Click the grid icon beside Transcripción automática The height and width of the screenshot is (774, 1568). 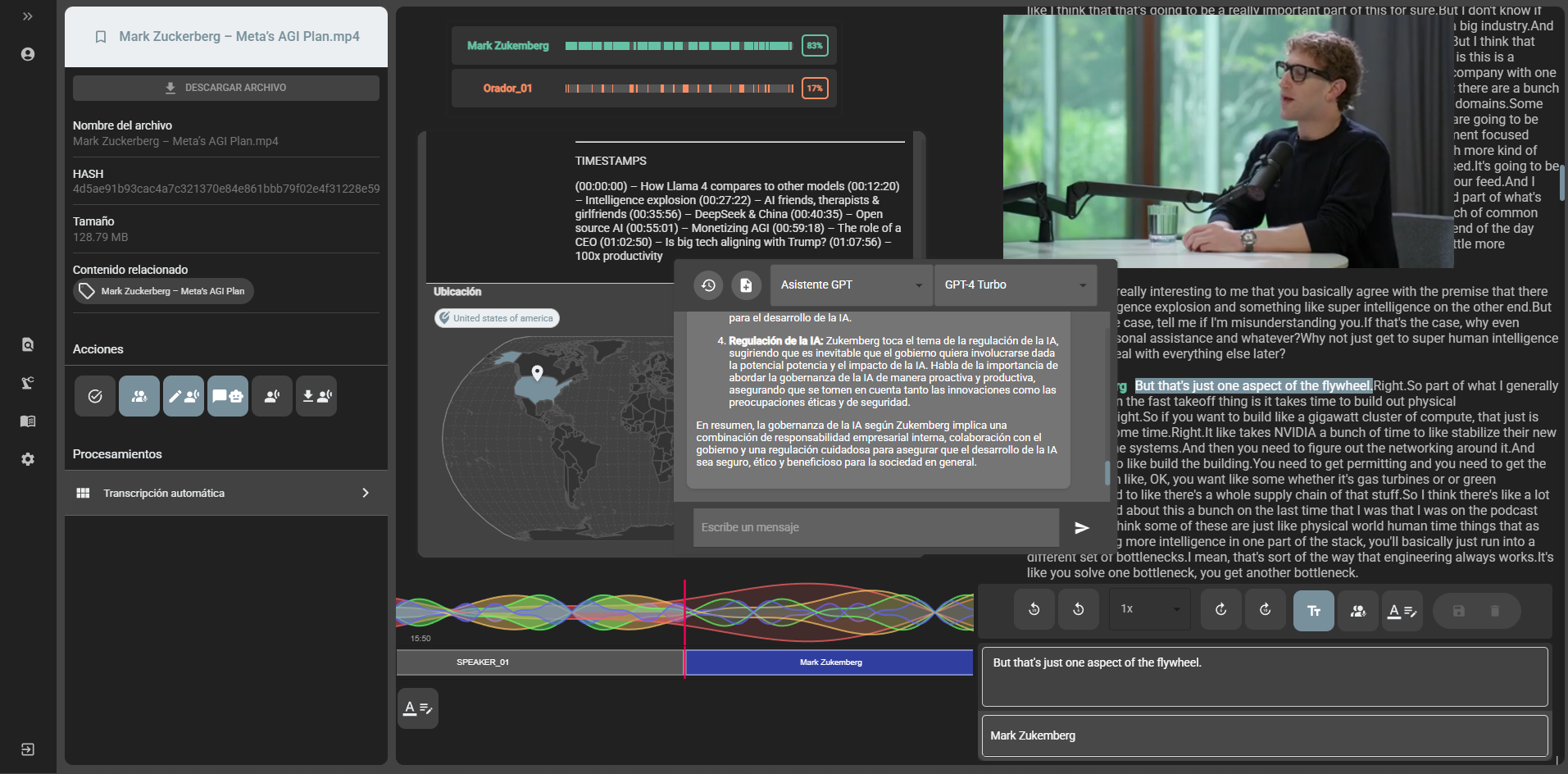(x=83, y=493)
